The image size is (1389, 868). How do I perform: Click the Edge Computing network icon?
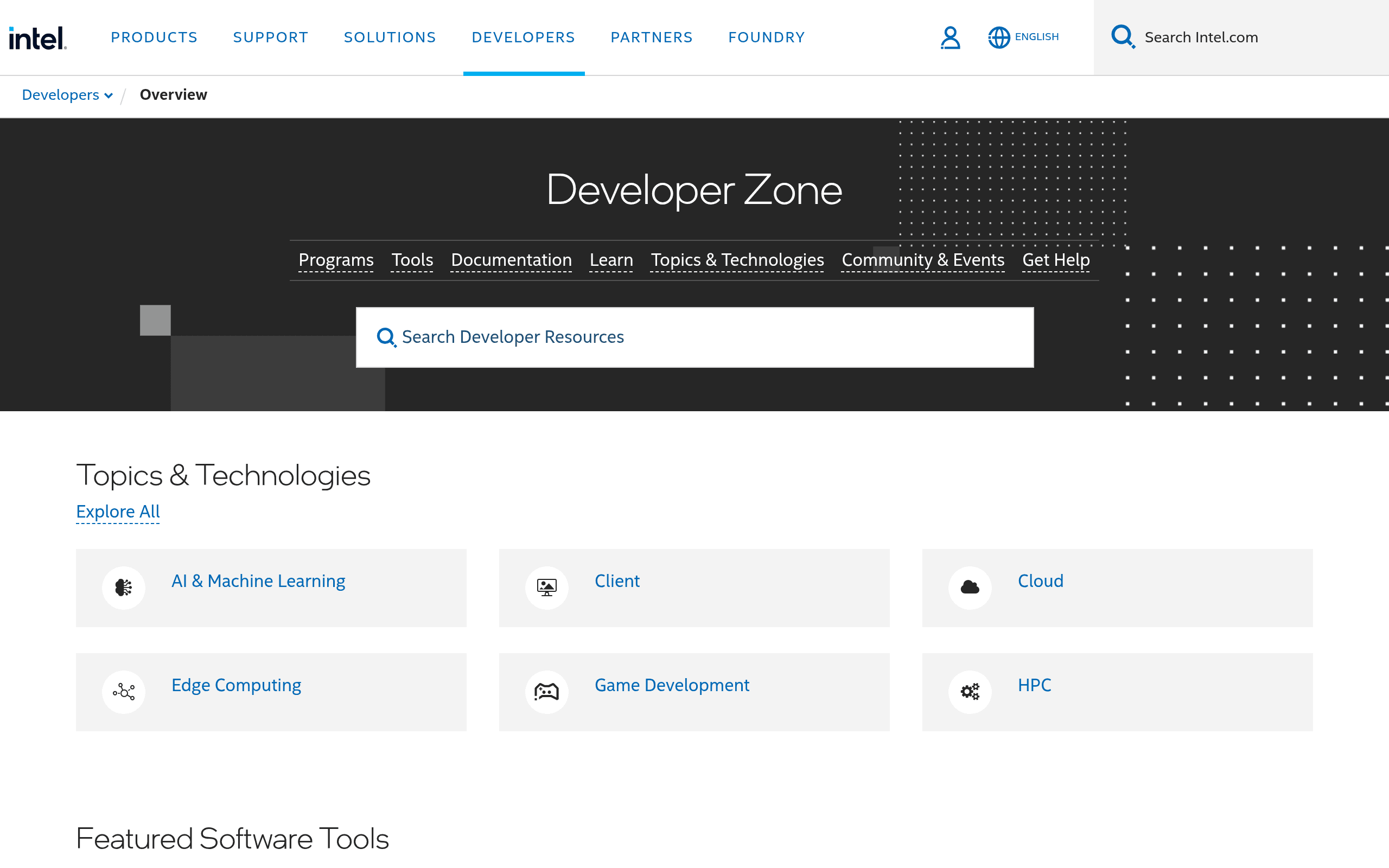pos(123,692)
